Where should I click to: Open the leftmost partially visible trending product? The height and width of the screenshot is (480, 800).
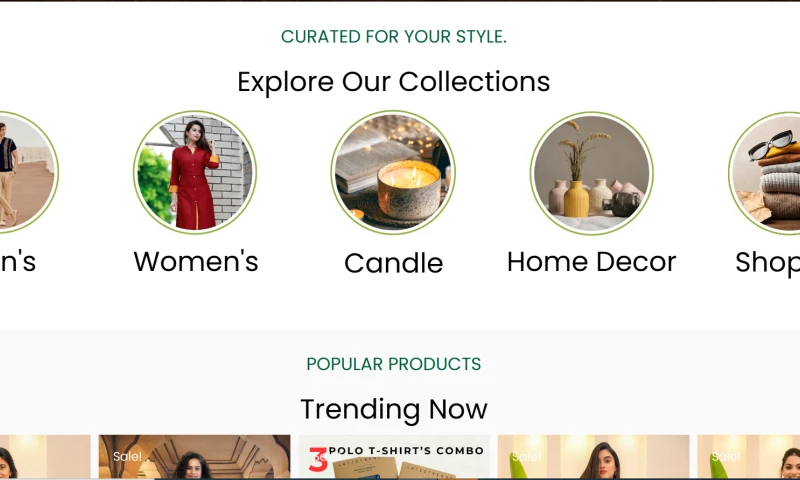[x=45, y=457]
